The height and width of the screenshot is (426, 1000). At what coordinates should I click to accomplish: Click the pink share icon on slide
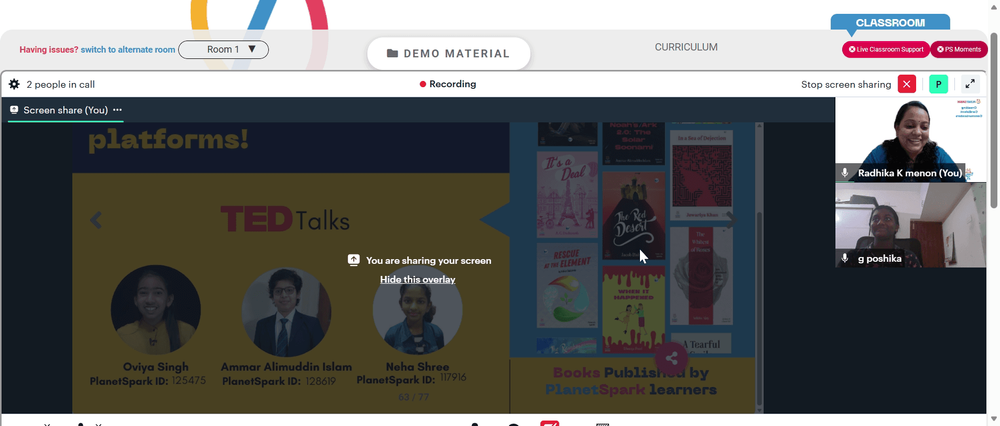pos(671,358)
